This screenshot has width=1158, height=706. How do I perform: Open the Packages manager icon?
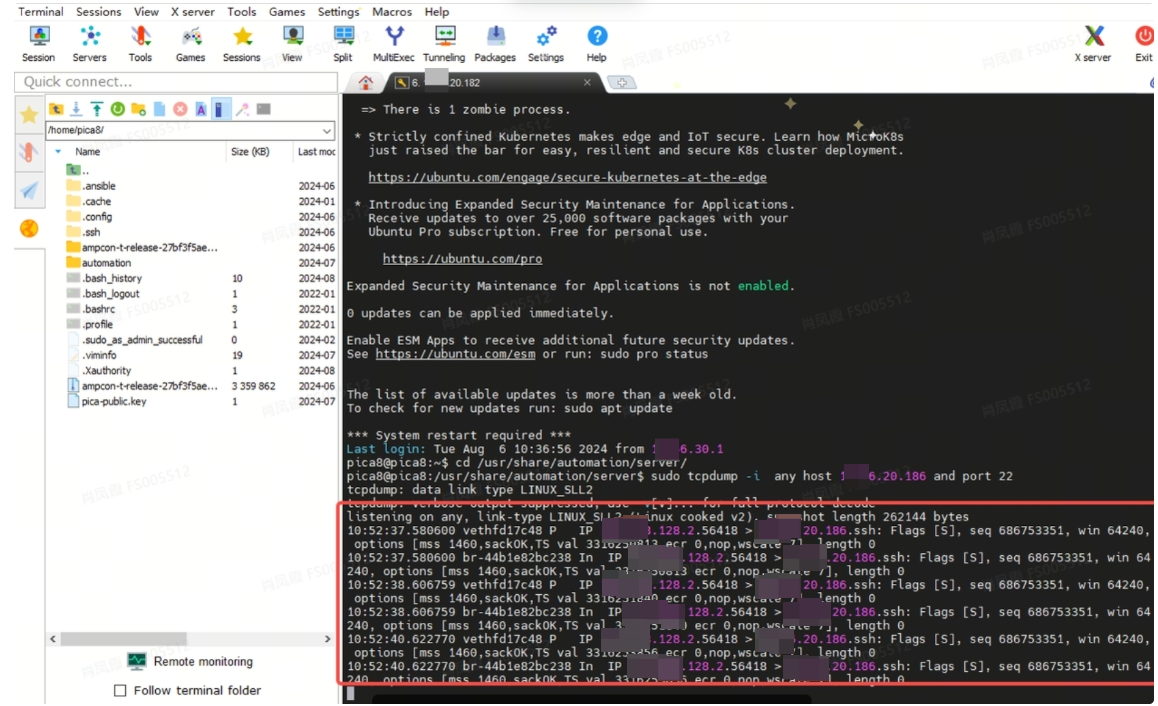(495, 43)
